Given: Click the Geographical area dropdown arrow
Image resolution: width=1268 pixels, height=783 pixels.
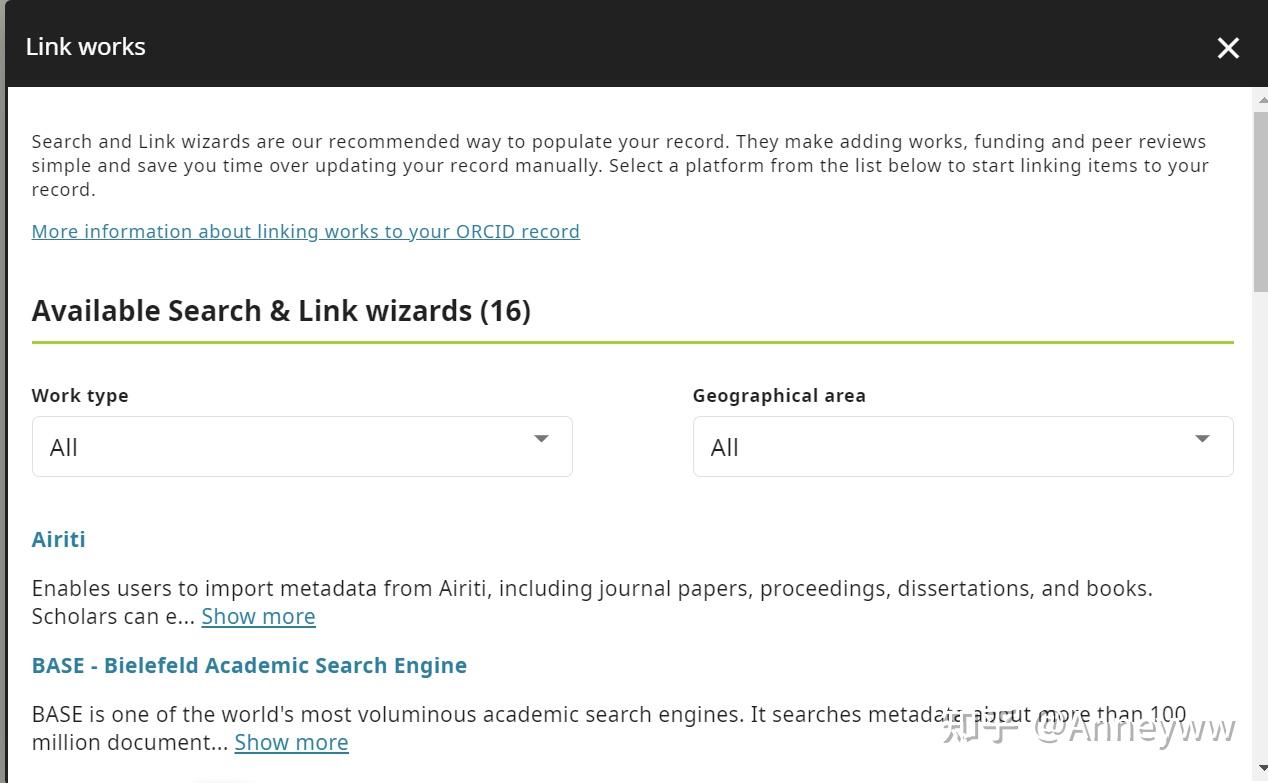Looking at the screenshot, I should coord(1202,438).
